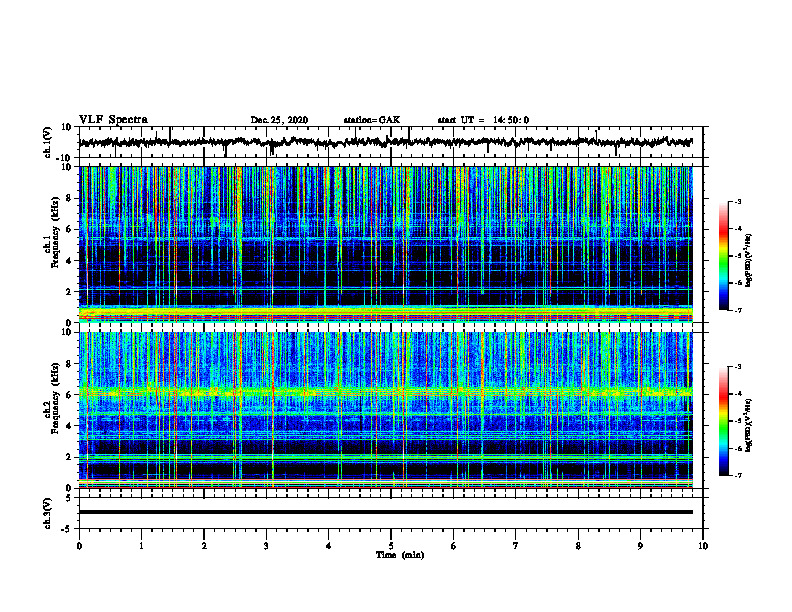The height and width of the screenshot is (612, 792).
Task: Click the "-7" label on ch.2 colorbar
Action: pos(738,475)
